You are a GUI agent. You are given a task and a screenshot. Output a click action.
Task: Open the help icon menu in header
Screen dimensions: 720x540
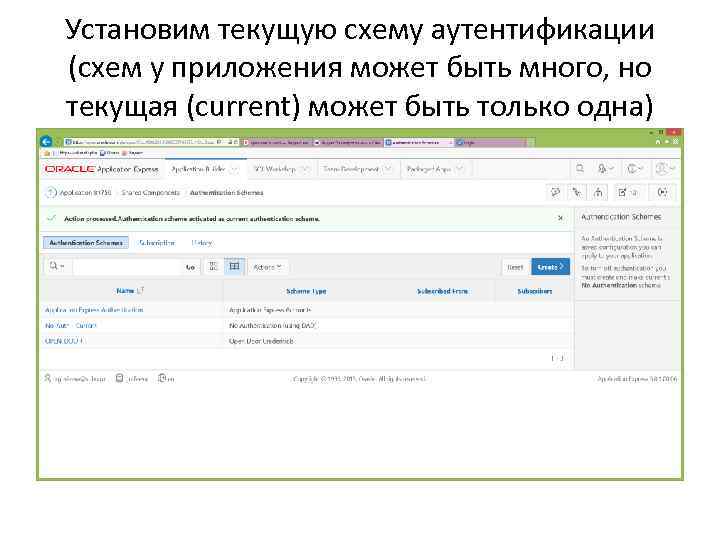634,169
